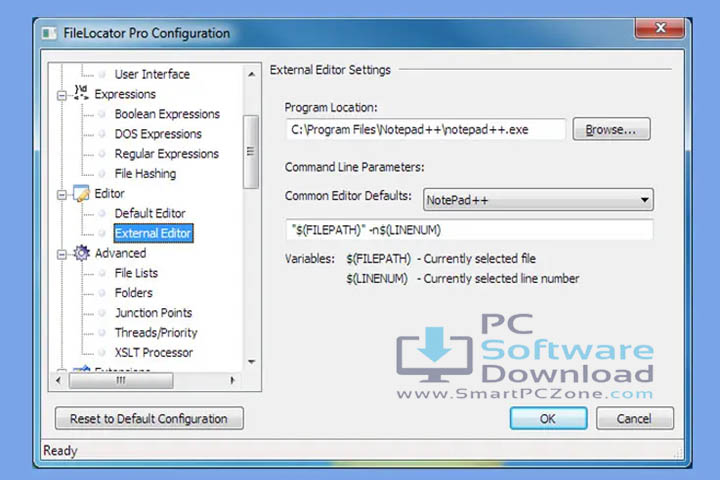720x480 pixels.
Task: Click the OK button
Action: click(548, 418)
